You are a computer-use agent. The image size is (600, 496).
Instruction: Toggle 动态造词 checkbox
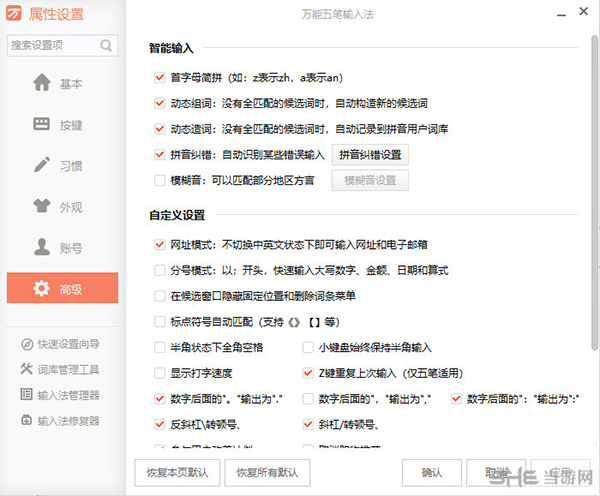click(160, 129)
